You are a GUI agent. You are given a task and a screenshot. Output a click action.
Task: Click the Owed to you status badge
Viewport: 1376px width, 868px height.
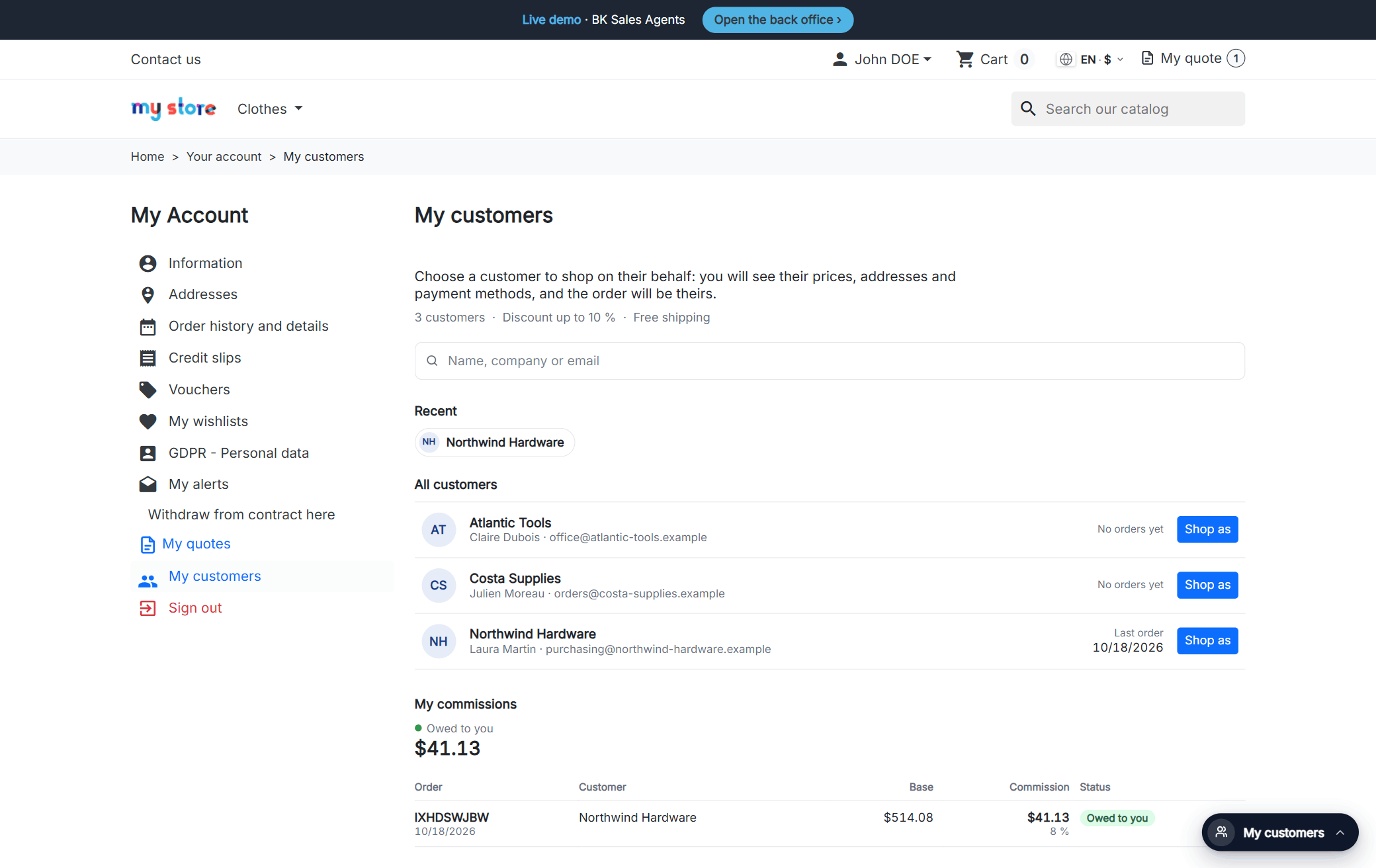point(1117,818)
